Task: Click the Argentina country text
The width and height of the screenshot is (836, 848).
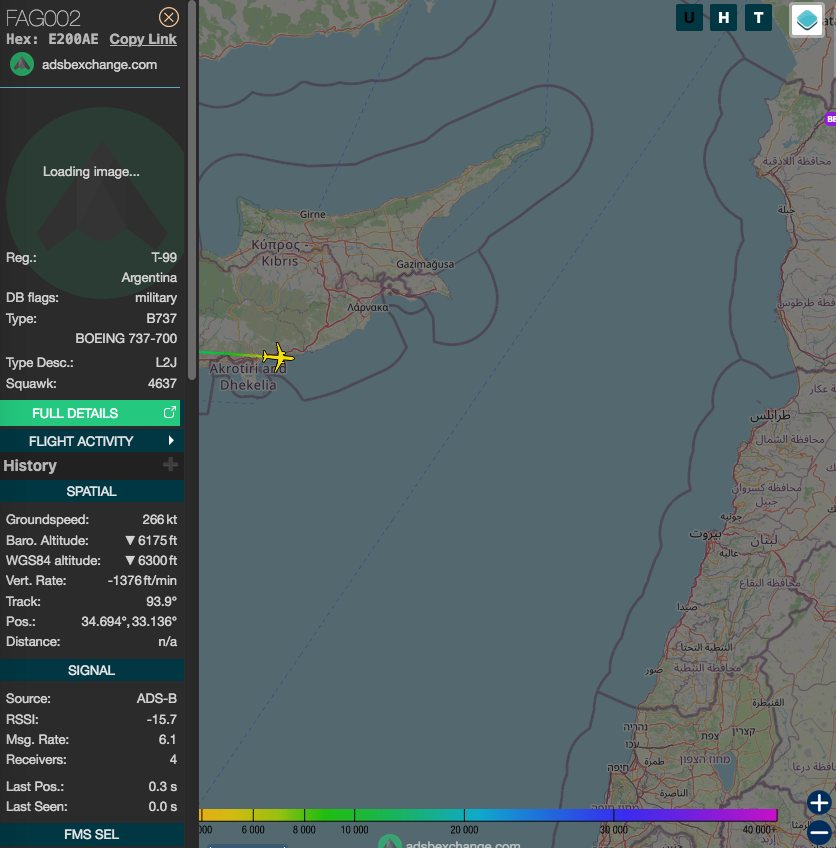Action: point(149,277)
